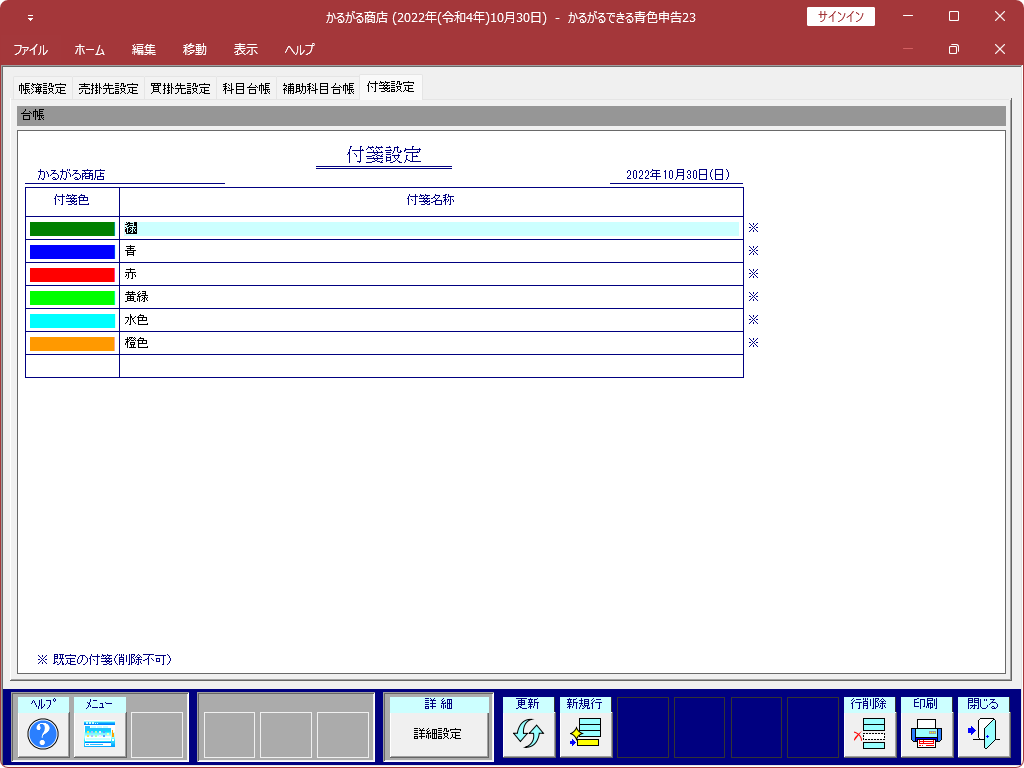
Task: Switch to the 補助科目台帳 tab
Action: click(x=318, y=89)
